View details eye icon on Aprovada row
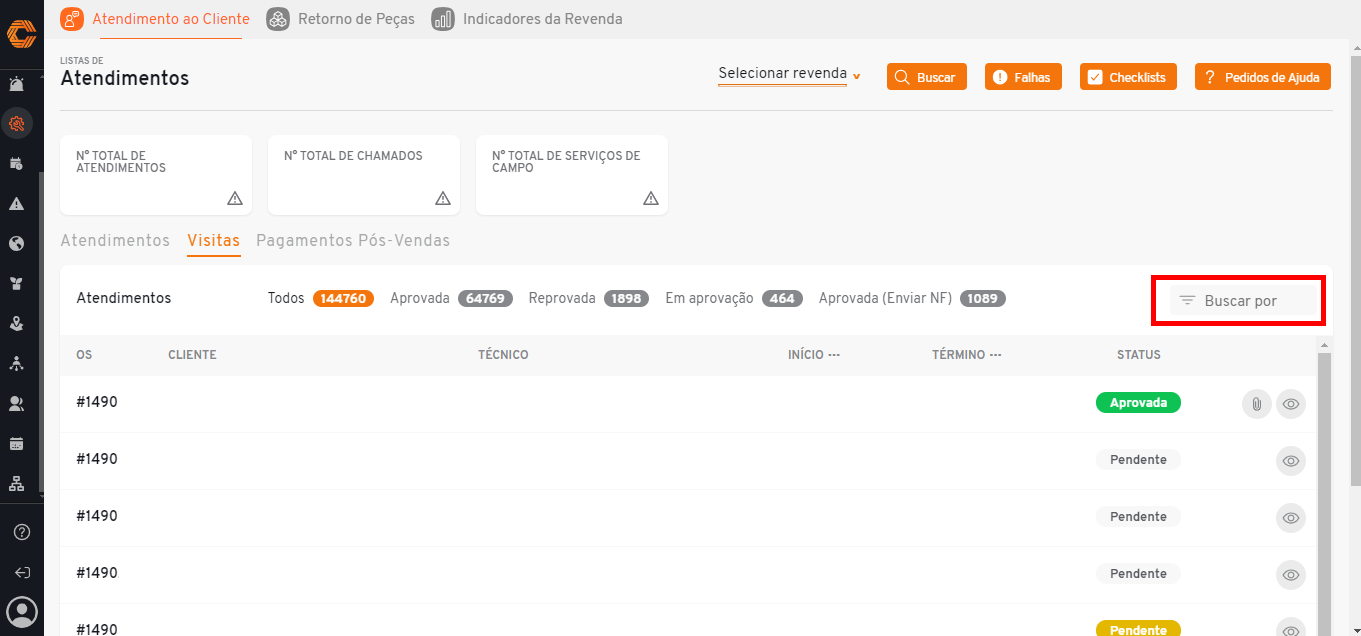 pyautogui.click(x=1291, y=404)
